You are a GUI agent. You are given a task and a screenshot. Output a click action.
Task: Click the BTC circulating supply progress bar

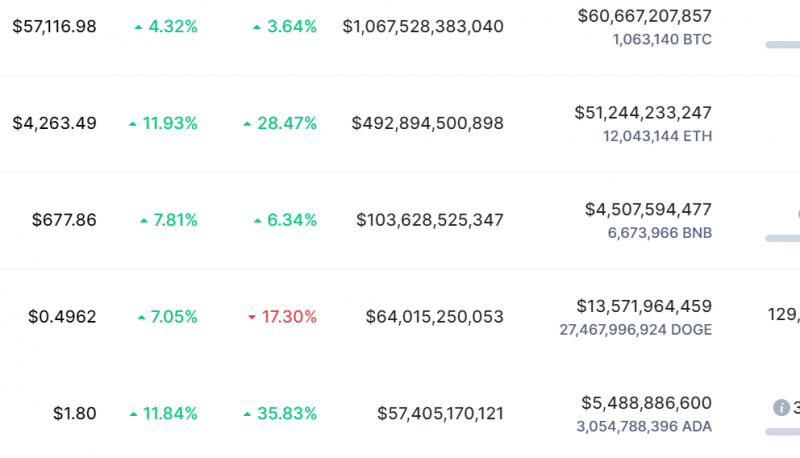click(x=782, y=45)
